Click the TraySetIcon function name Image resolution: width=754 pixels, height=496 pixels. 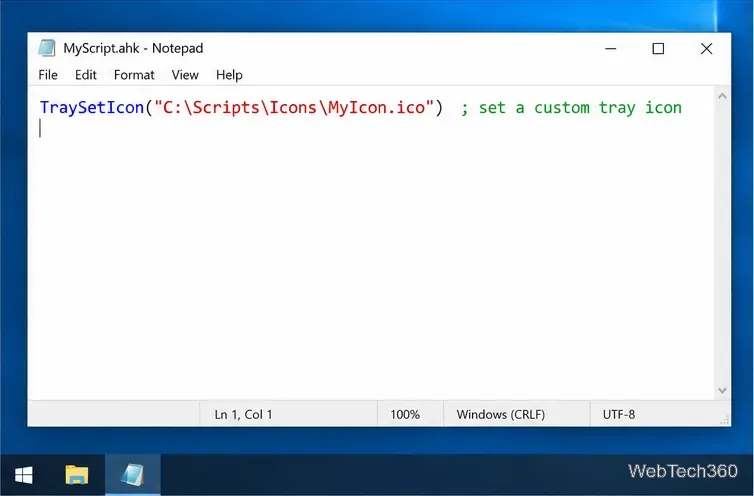pyautogui.click(x=92, y=107)
